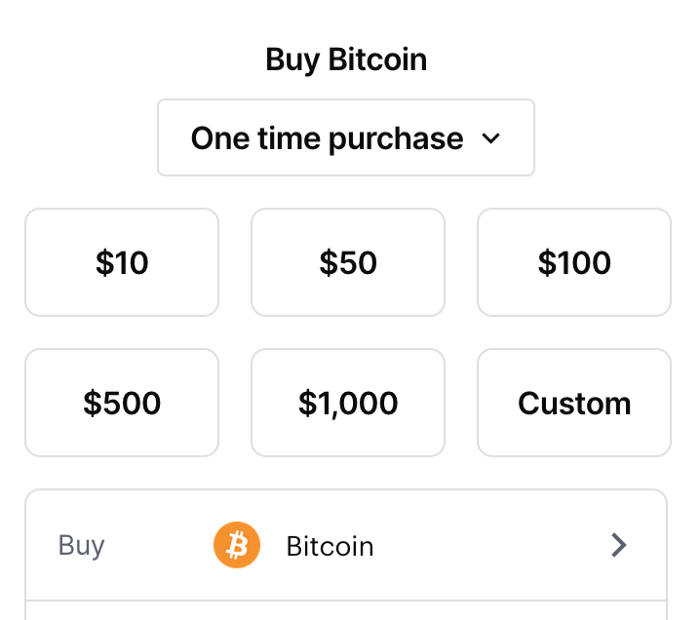
Task: Click the Buy label in the asset row
Action: pos(82,545)
